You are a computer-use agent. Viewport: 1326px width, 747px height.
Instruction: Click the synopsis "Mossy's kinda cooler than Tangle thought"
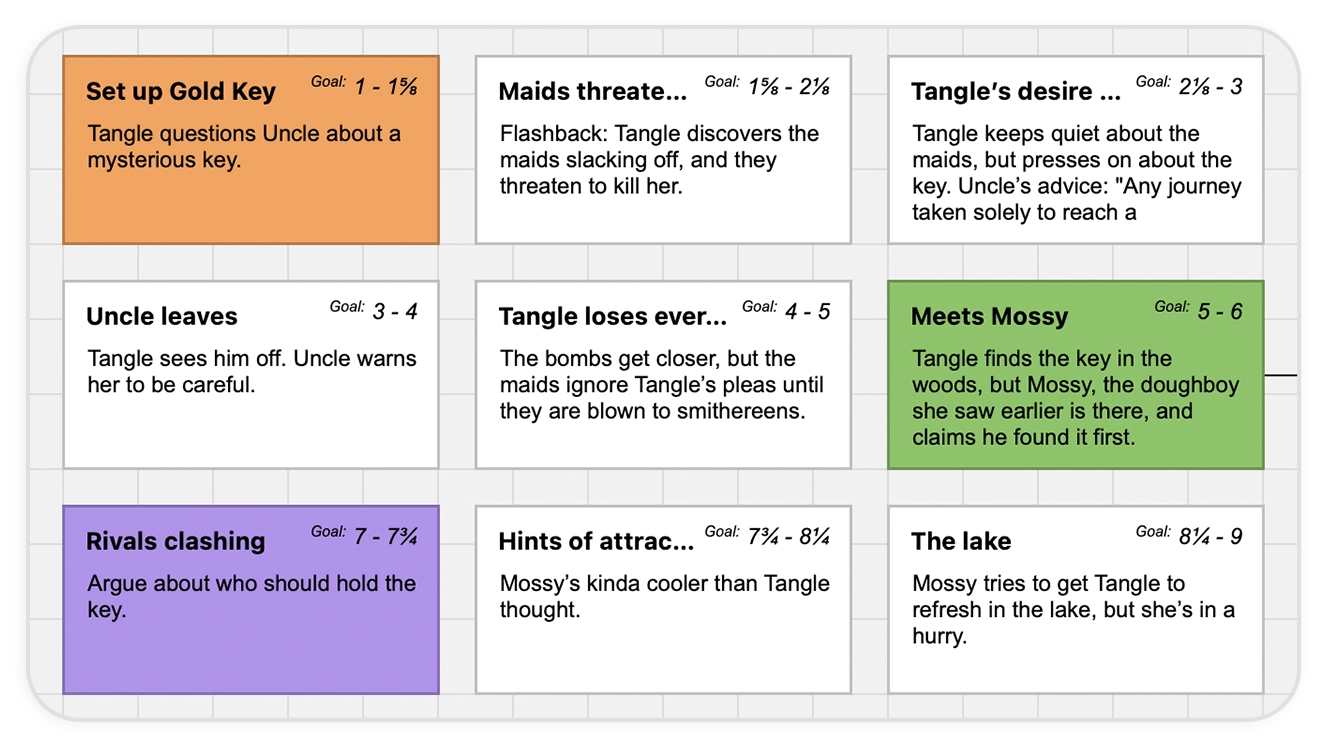point(664,596)
